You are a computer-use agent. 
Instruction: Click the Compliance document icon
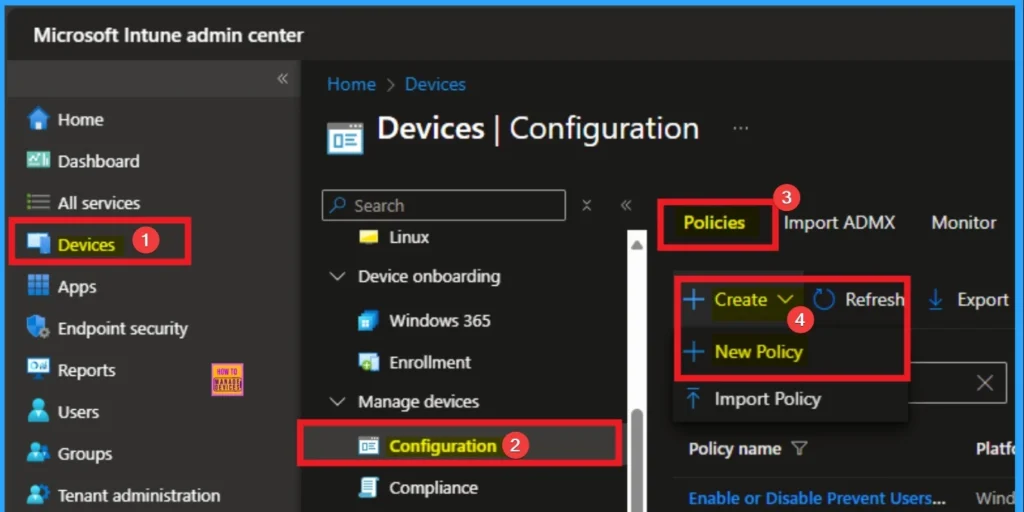click(369, 488)
